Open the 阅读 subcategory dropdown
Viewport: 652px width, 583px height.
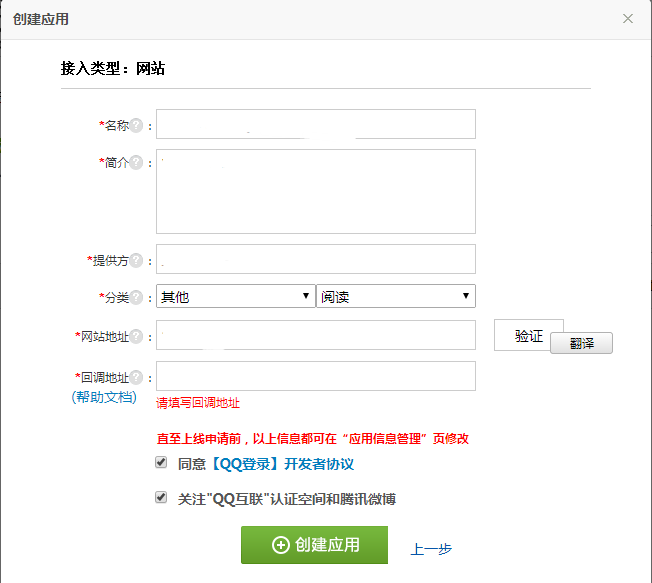click(x=396, y=296)
